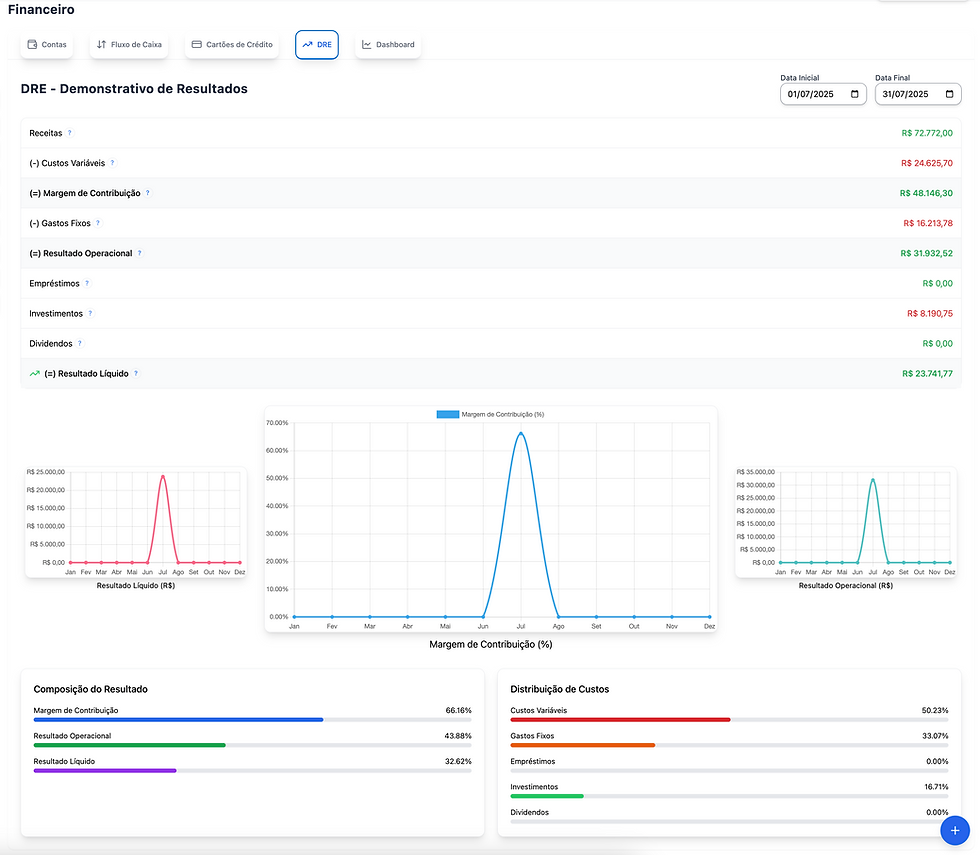Click the Custos Variáveis value R$ 24.625,70
This screenshot has width=980, height=855.
coord(927,163)
